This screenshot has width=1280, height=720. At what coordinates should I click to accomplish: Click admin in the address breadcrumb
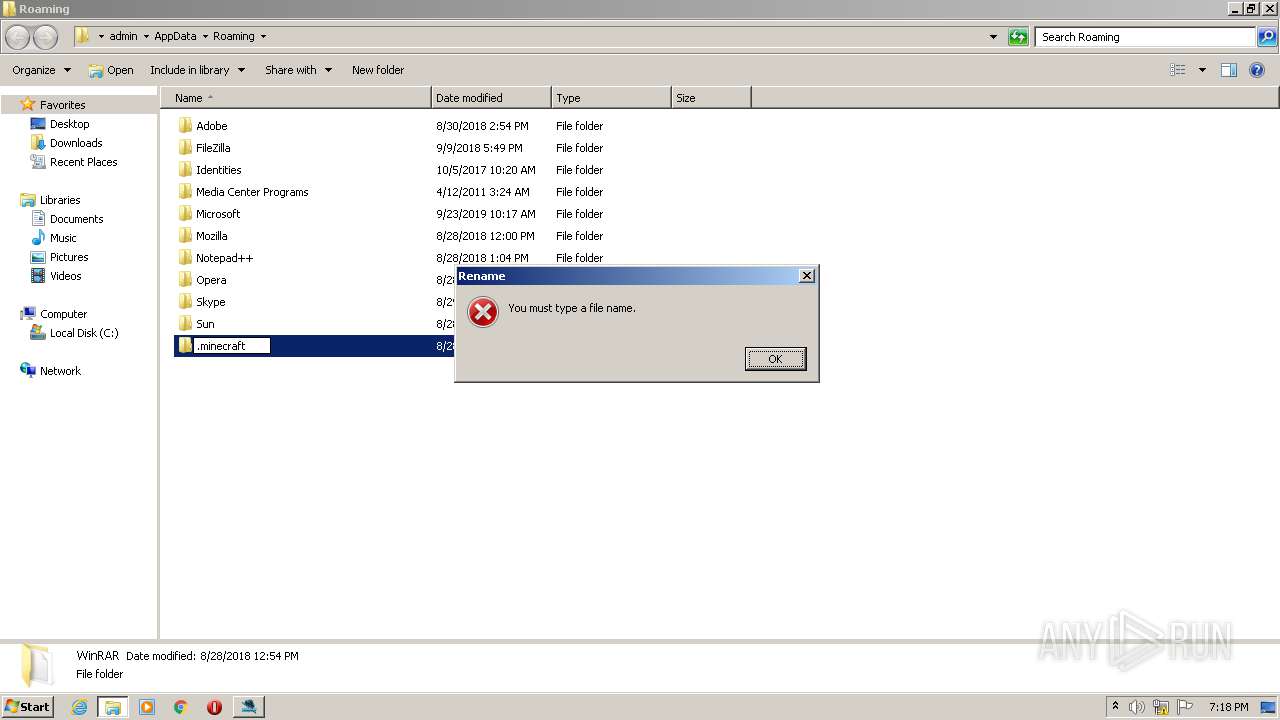pos(123,36)
